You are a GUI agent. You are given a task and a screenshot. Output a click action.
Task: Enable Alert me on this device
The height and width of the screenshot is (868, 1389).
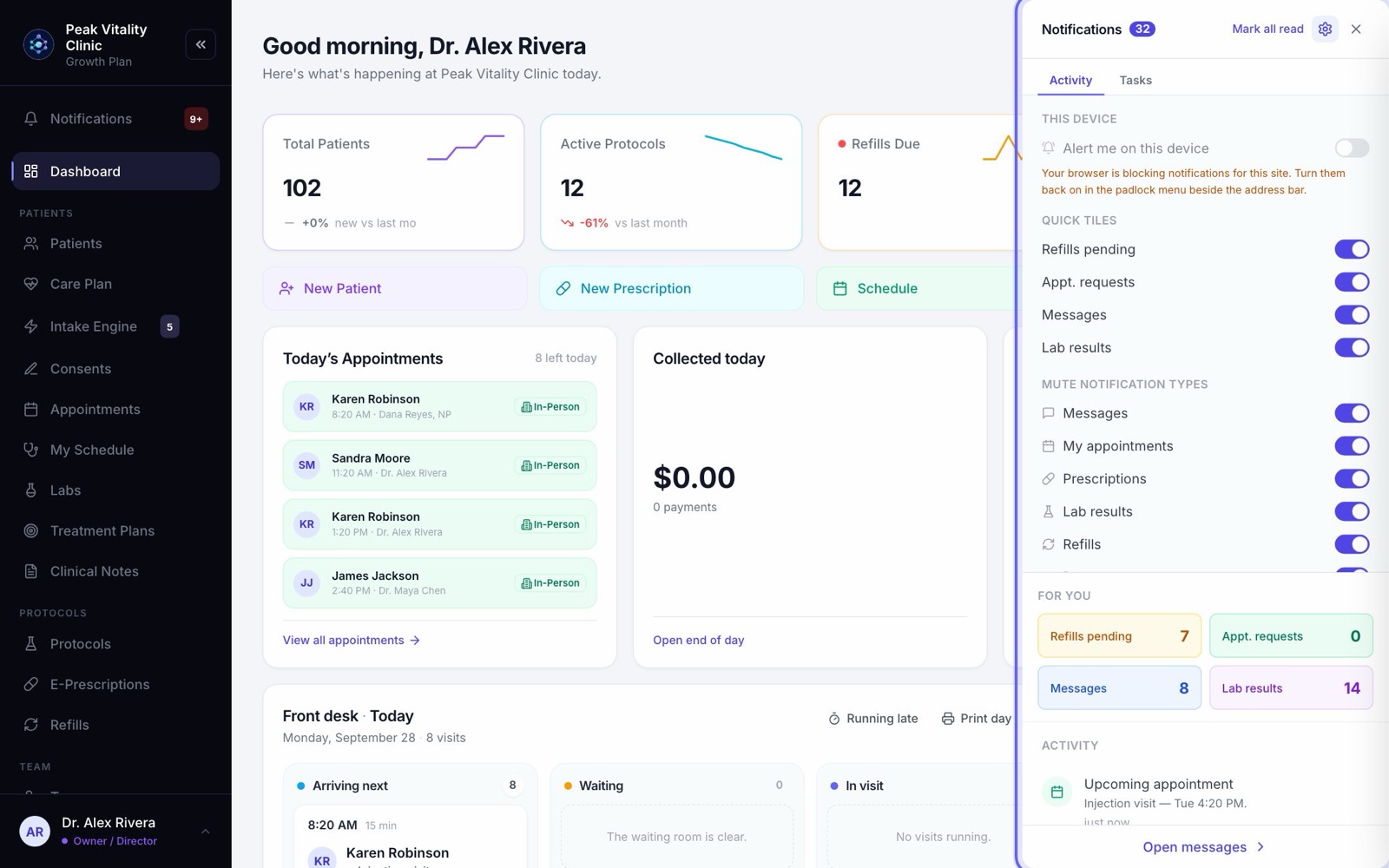tap(1352, 148)
